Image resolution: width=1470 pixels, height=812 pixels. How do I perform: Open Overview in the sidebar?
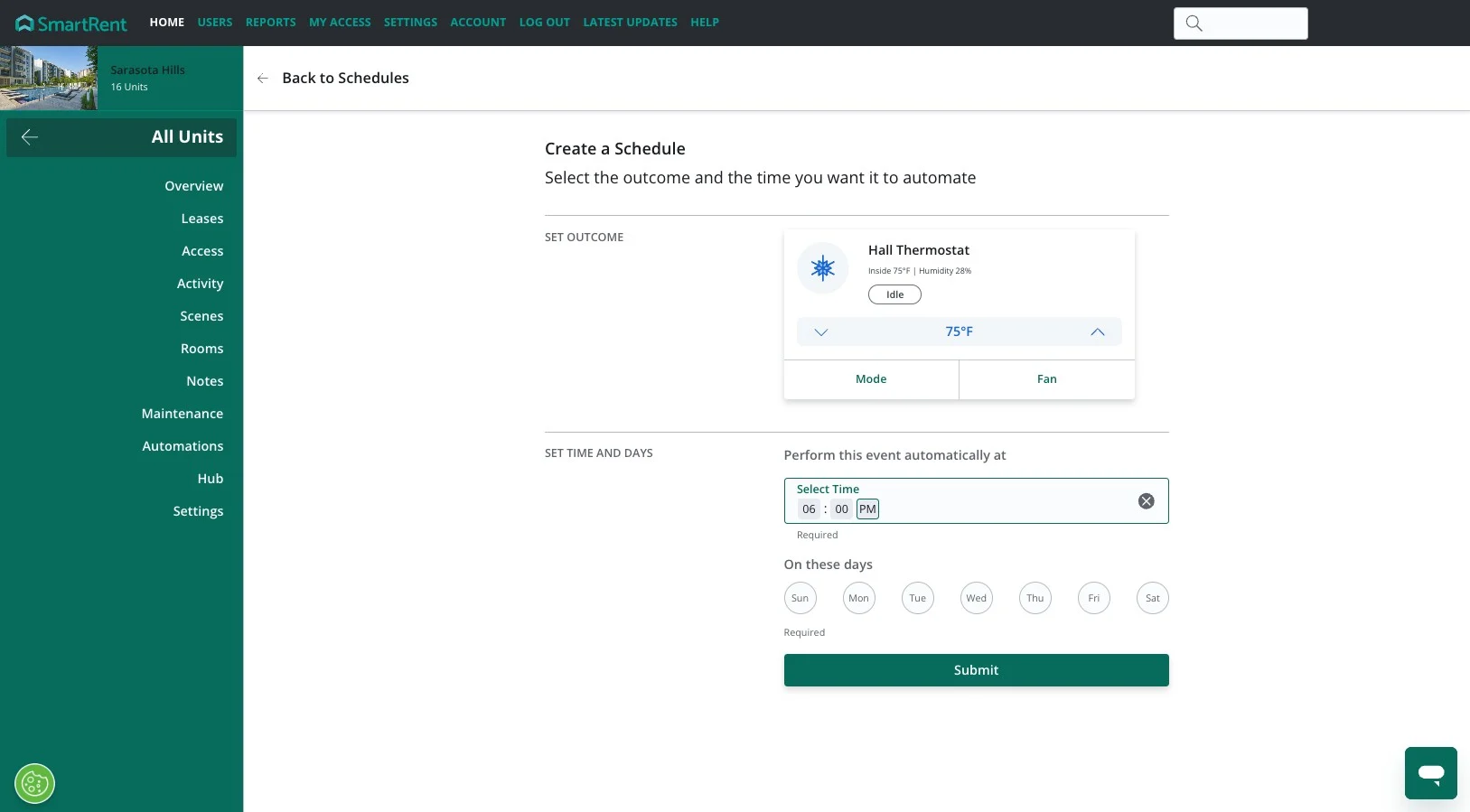[193, 186]
